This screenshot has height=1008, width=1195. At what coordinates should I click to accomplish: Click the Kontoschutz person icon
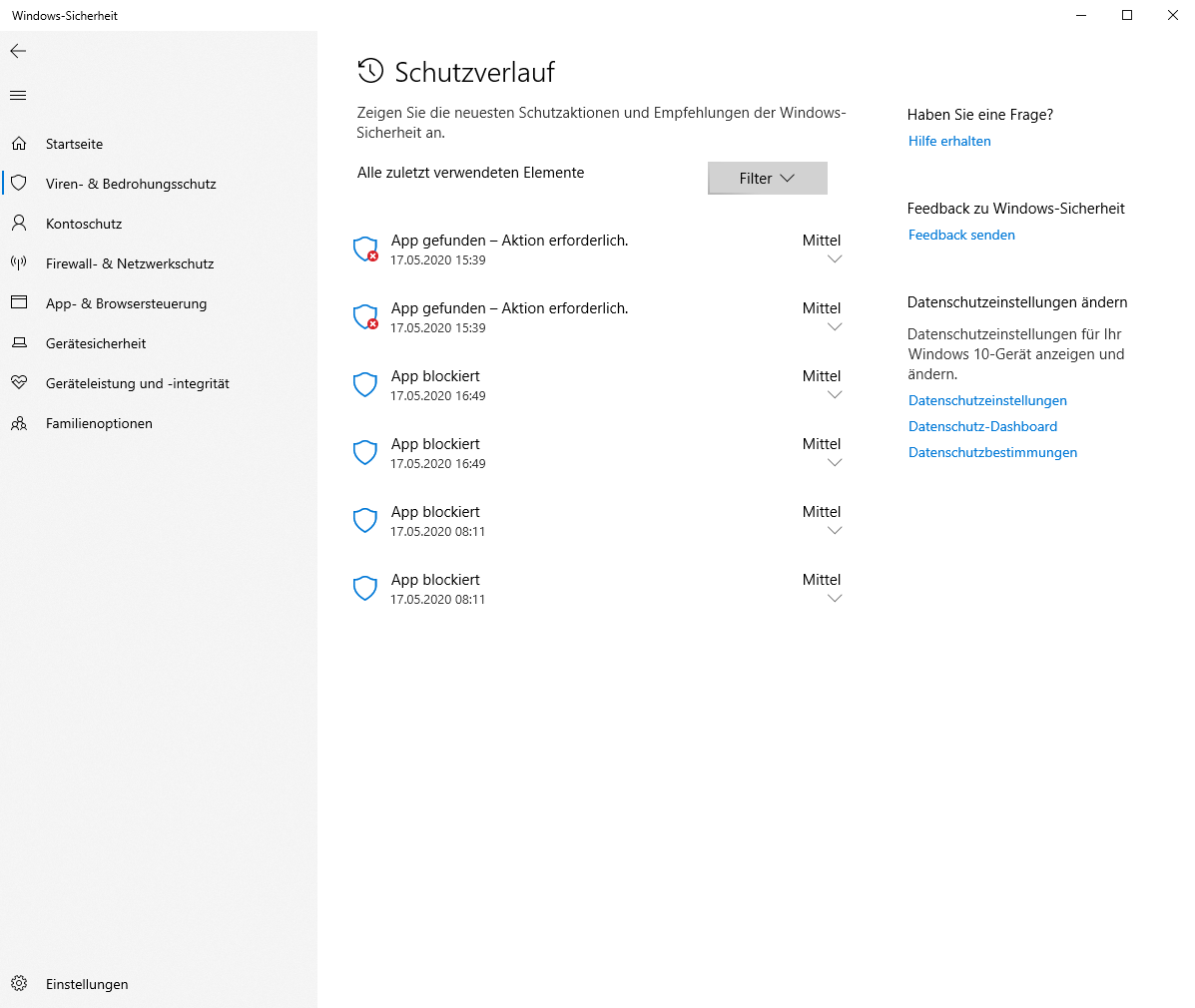(x=19, y=224)
